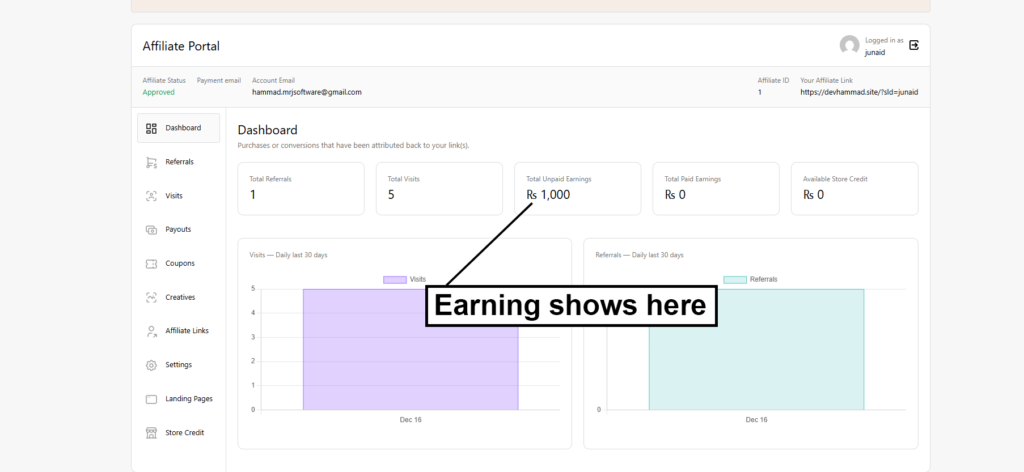1024x472 pixels.
Task: Click the Payouts icon in sidebar
Action: click(151, 230)
